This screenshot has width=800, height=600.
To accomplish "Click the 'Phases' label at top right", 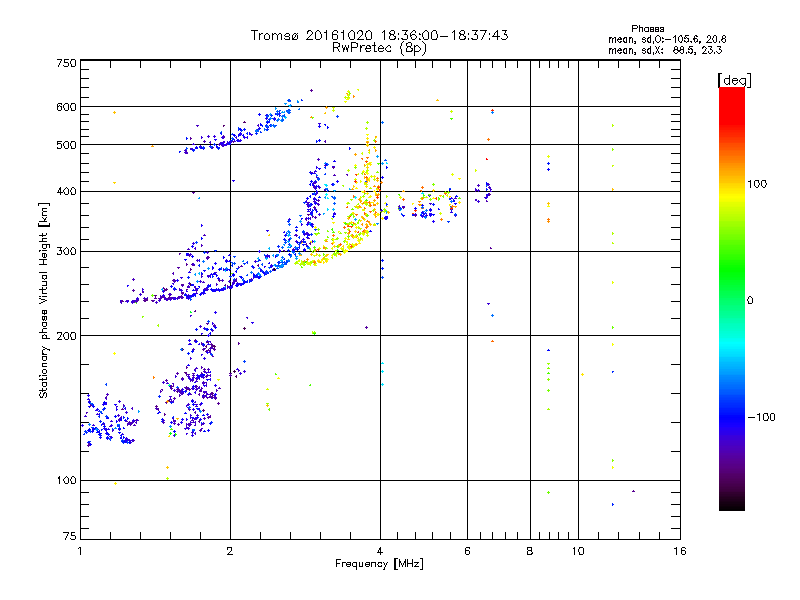I will click(647, 29).
